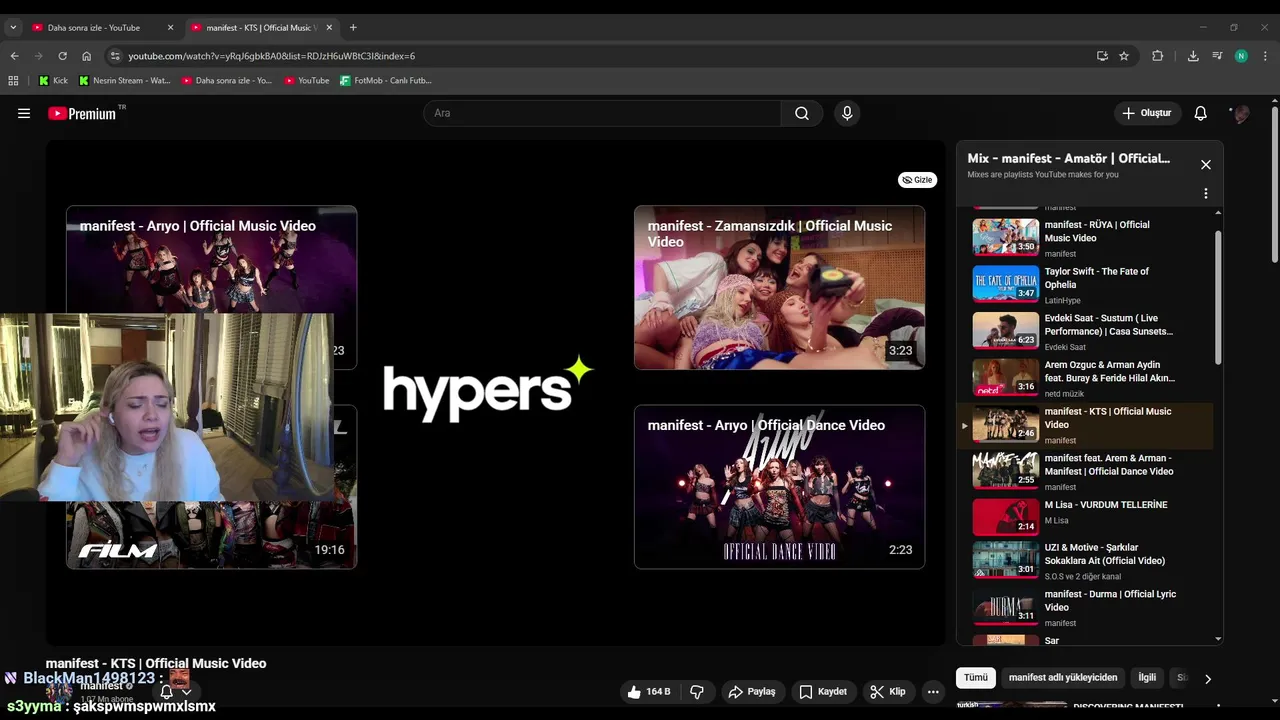Viewport: 1280px width, 720px height.
Task: Open more actions under the video
Action: click(x=933, y=691)
